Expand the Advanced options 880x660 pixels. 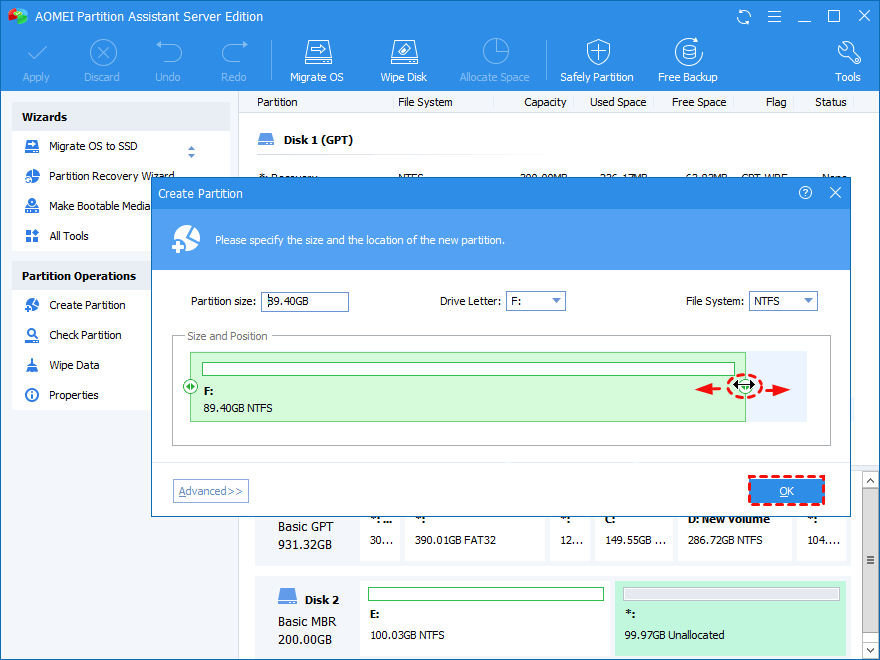(x=211, y=491)
